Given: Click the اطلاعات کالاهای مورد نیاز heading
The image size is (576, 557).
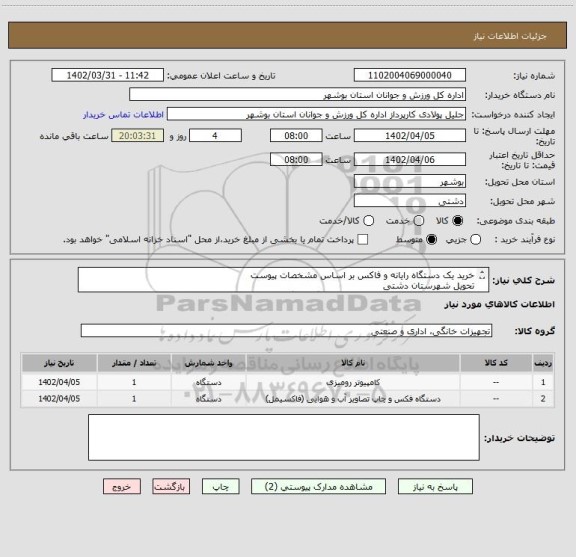Looking at the screenshot, I should 500,304.
